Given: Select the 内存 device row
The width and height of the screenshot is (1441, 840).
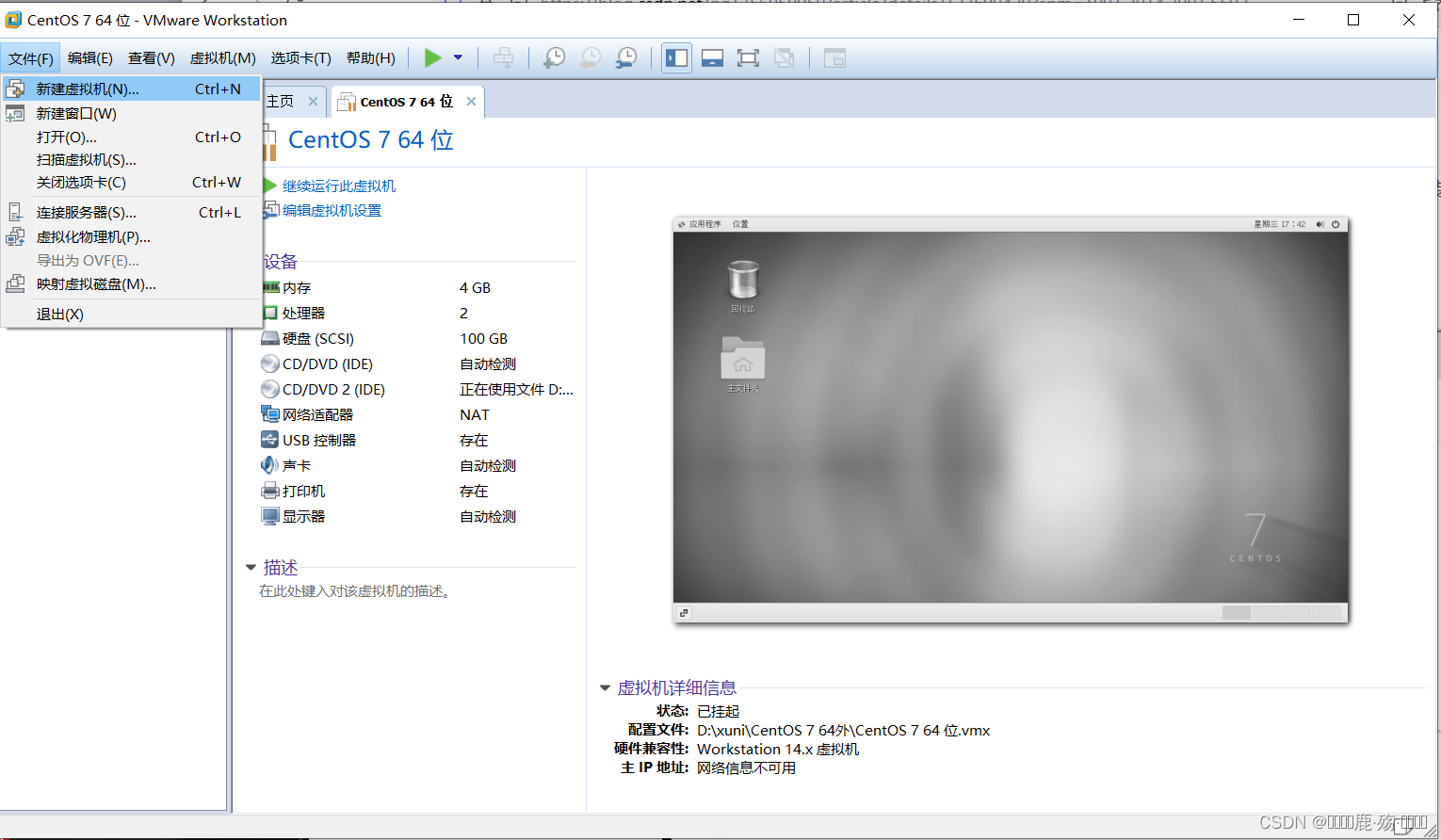Looking at the screenshot, I should pos(417,287).
